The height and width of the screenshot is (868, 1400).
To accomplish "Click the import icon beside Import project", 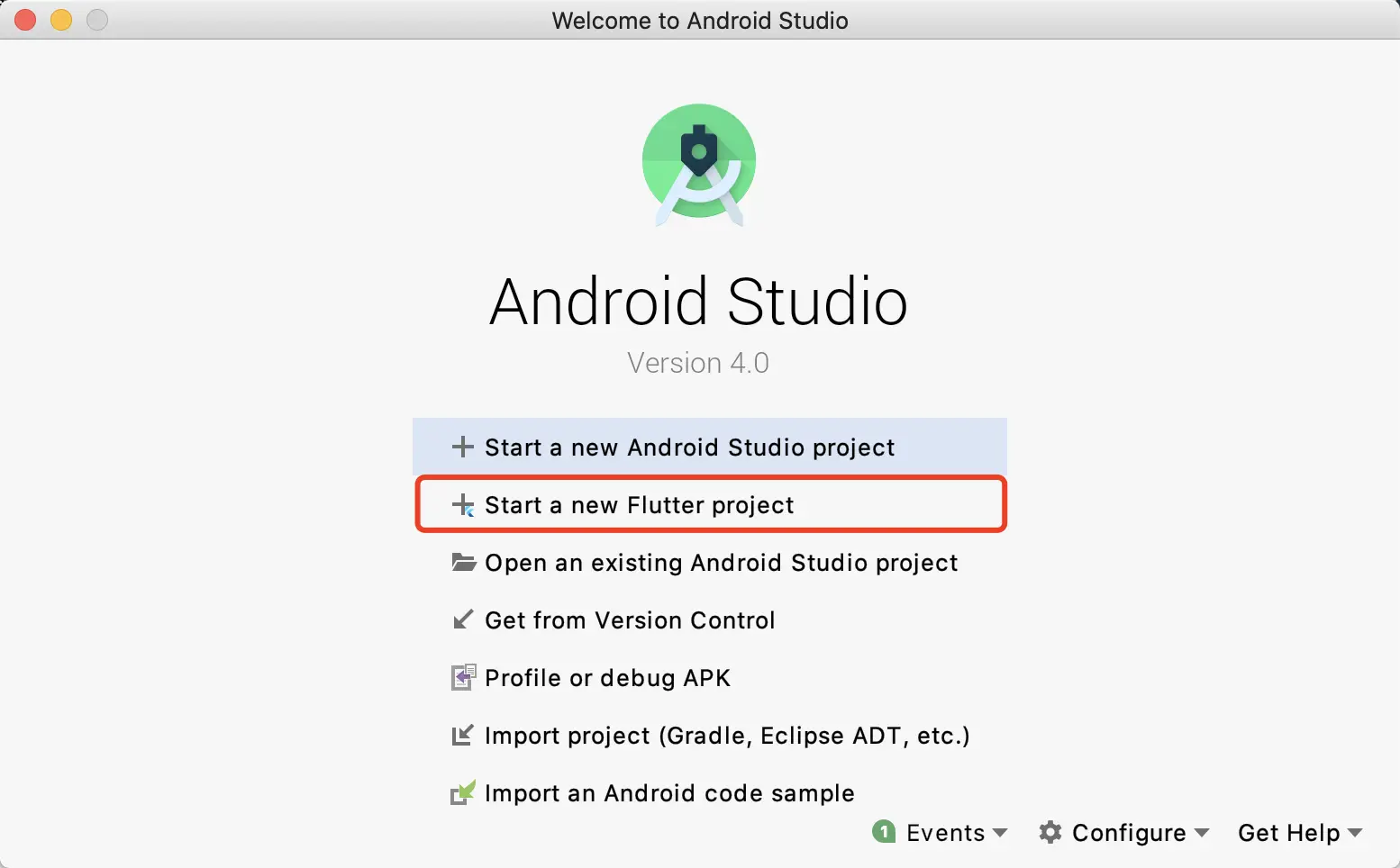I will coord(462,735).
